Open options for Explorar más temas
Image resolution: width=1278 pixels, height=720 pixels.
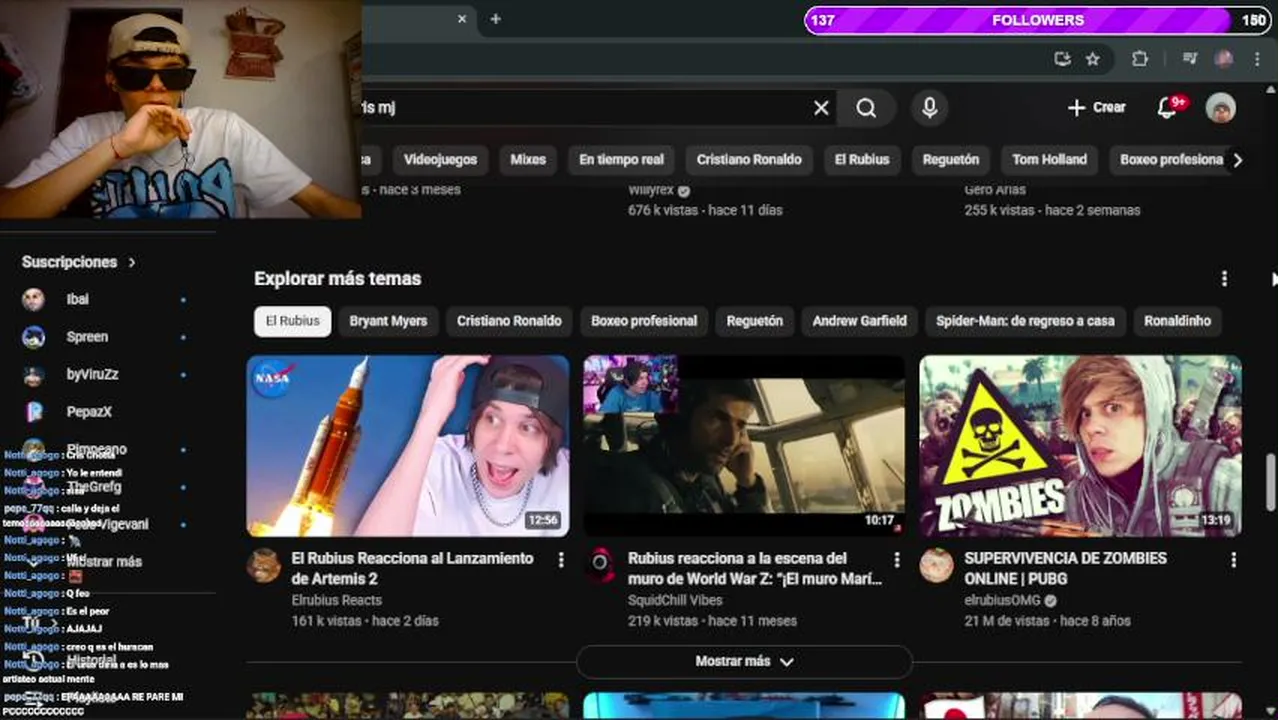click(x=1224, y=279)
